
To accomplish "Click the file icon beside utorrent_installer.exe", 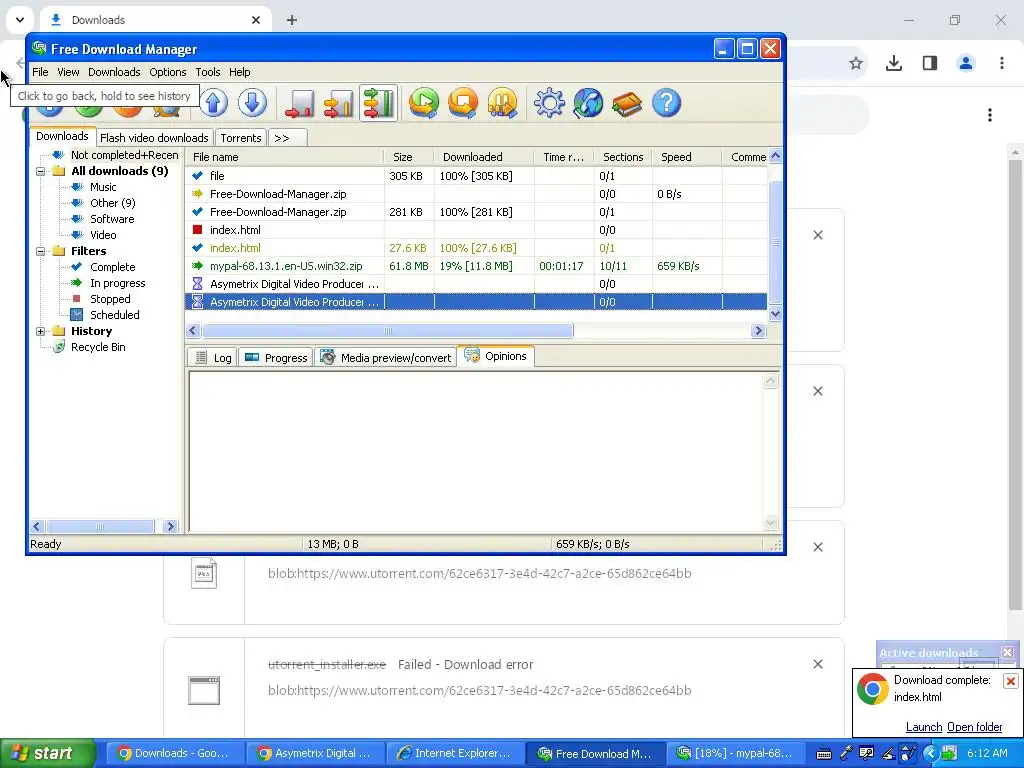I will (x=204, y=690).
